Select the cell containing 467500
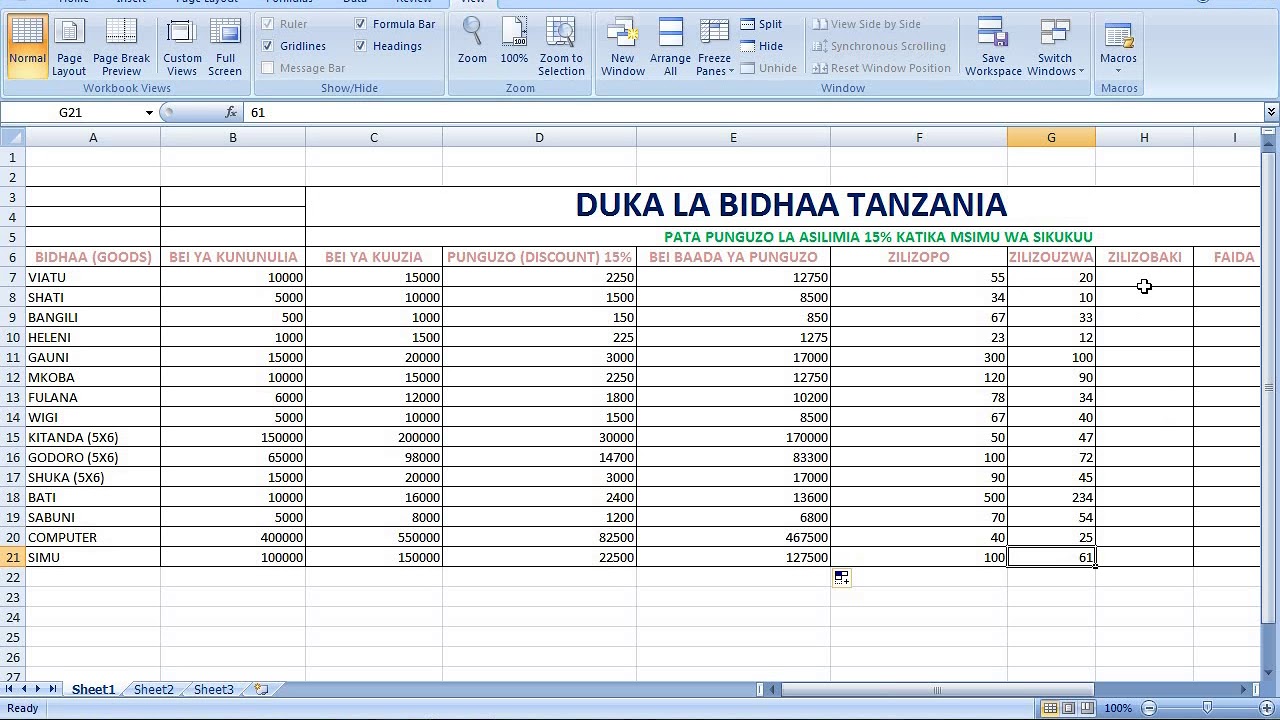 (733, 537)
